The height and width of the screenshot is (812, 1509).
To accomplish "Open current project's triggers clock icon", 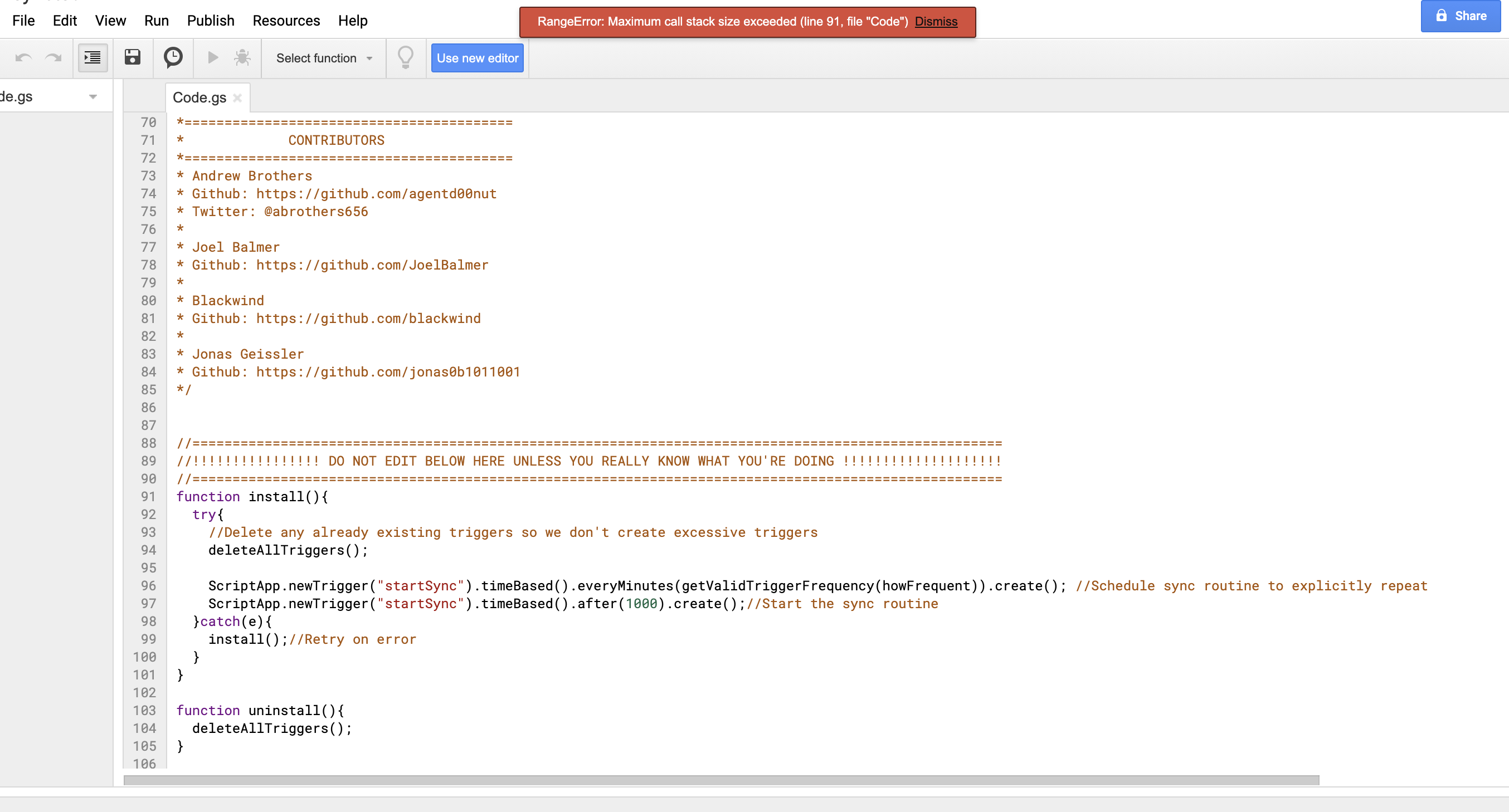I will tap(173, 57).
